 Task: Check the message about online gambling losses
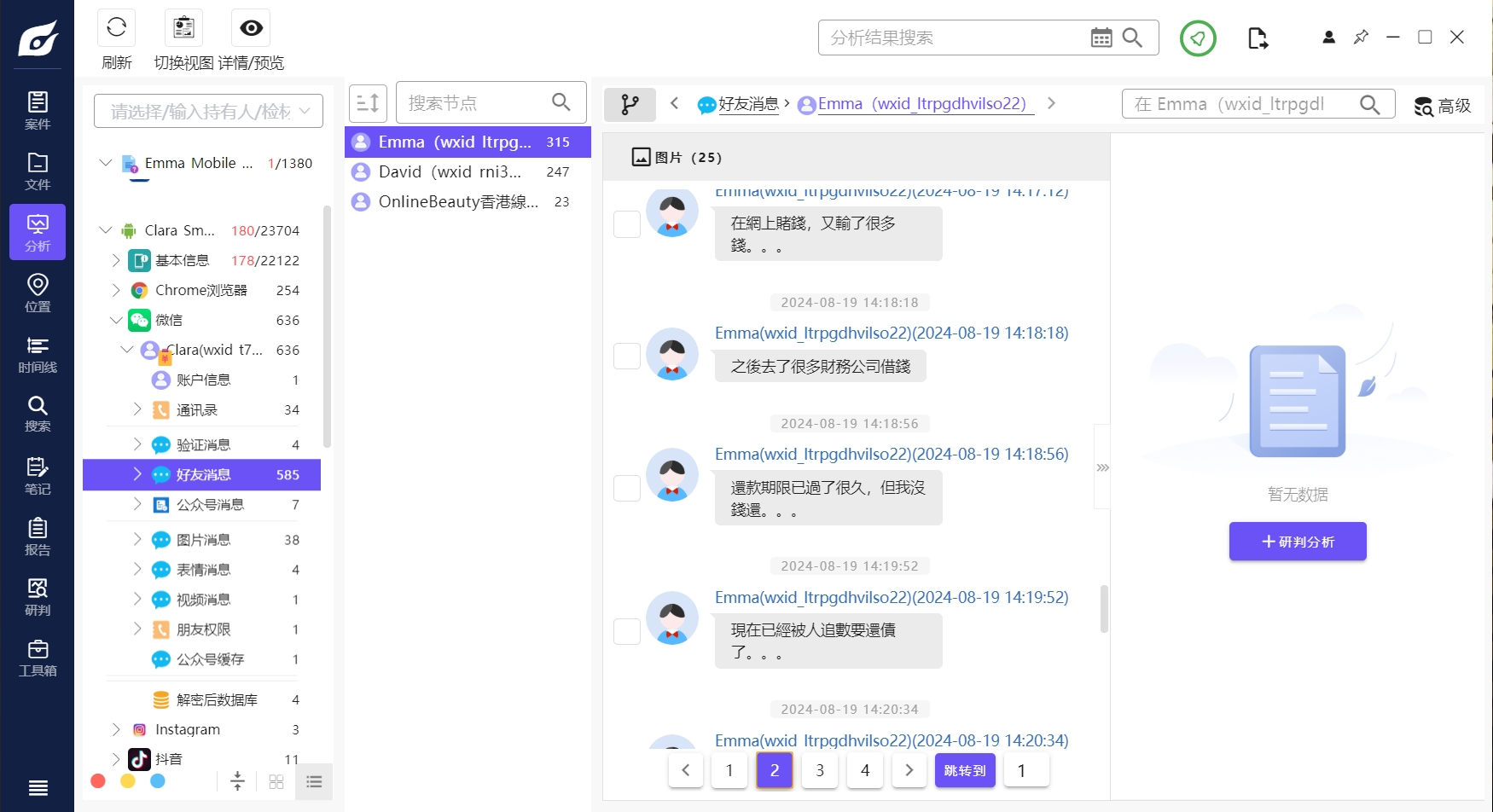click(626, 224)
